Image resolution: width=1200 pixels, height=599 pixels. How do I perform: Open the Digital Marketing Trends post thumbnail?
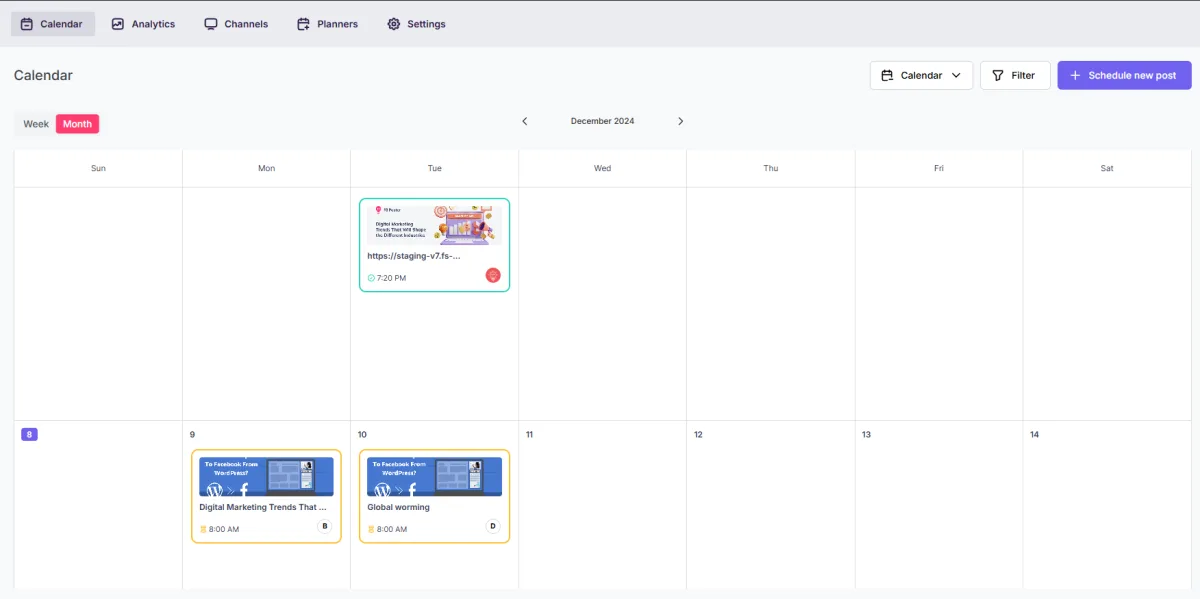pyautogui.click(x=266, y=477)
